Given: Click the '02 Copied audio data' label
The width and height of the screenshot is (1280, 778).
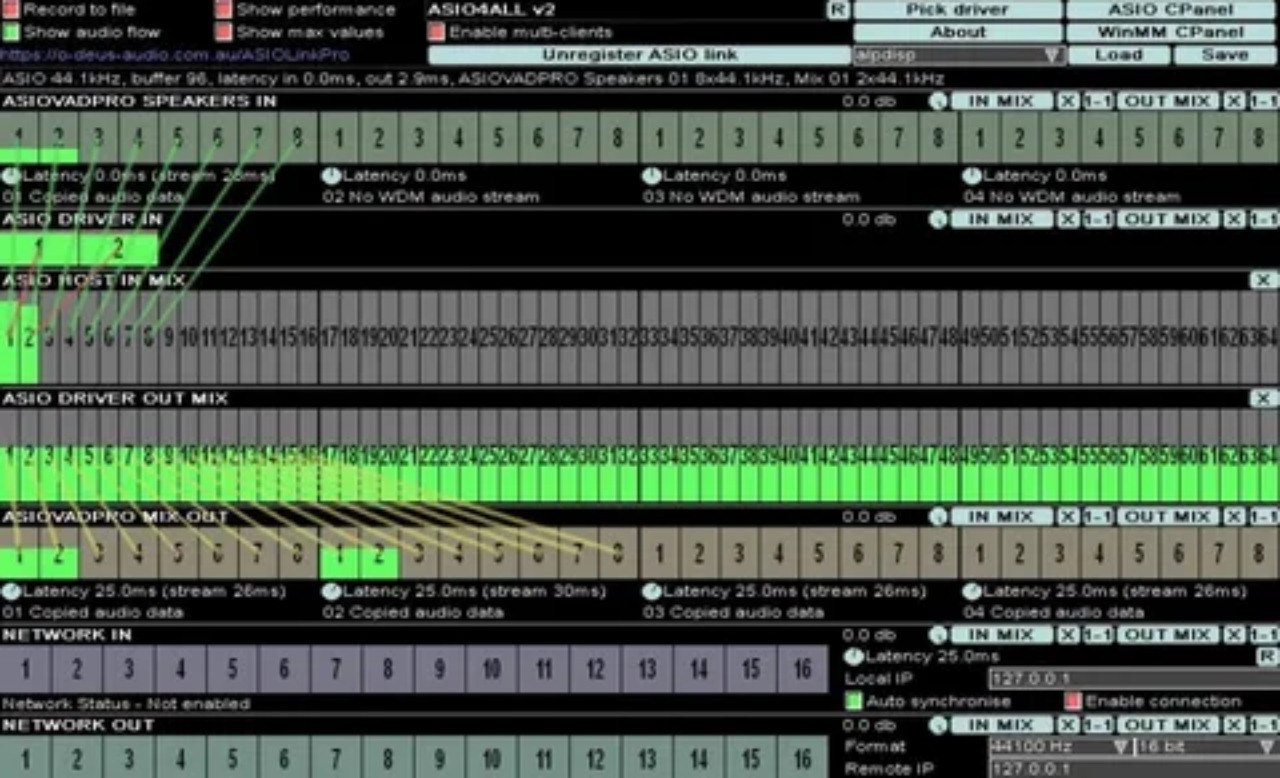Looking at the screenshot, I should click(413, 613).
